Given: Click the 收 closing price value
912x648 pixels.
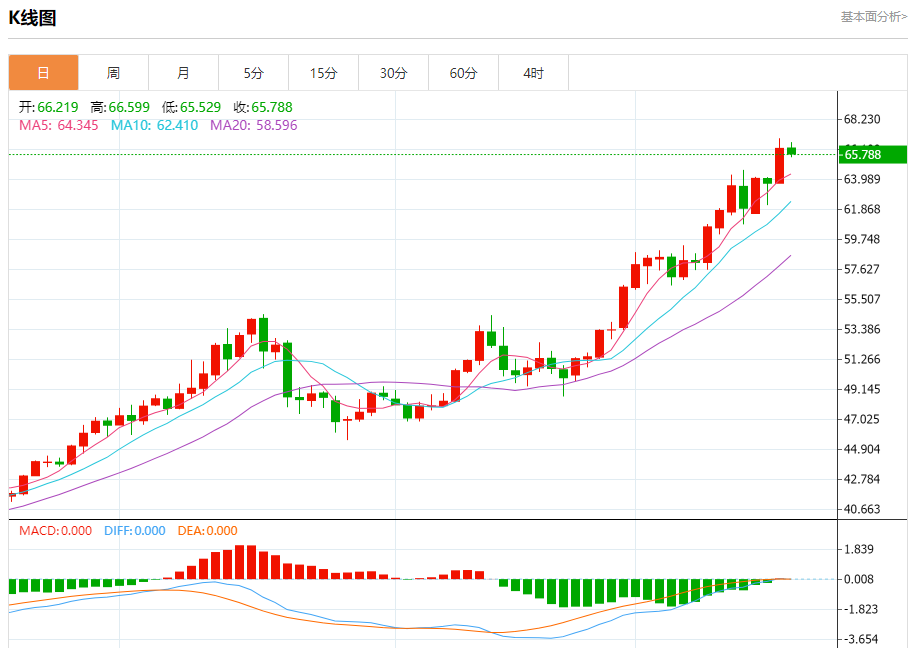Looking at the screenshot, I should (263, 107).
